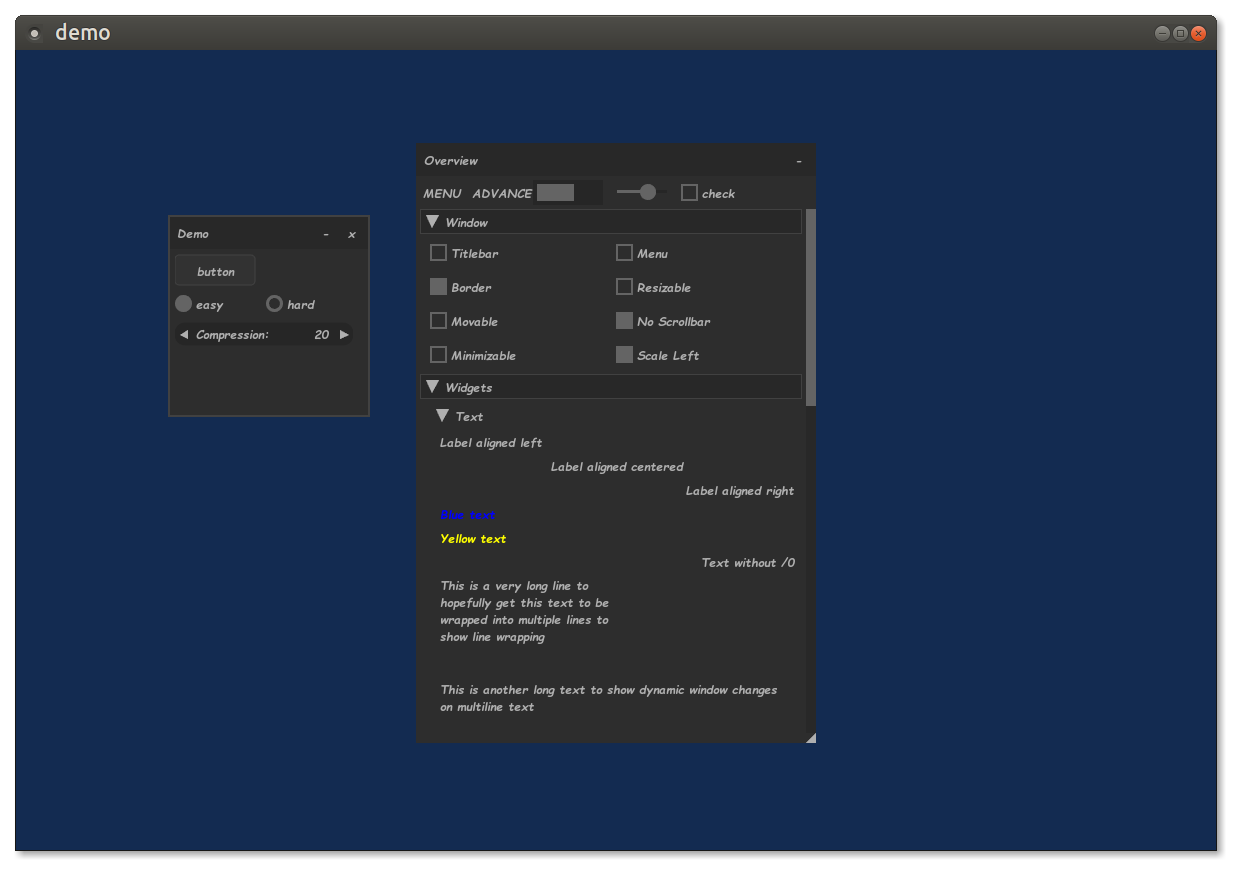
Task: Click the 'Yellow text' label
Action: (x=473, y=539)
